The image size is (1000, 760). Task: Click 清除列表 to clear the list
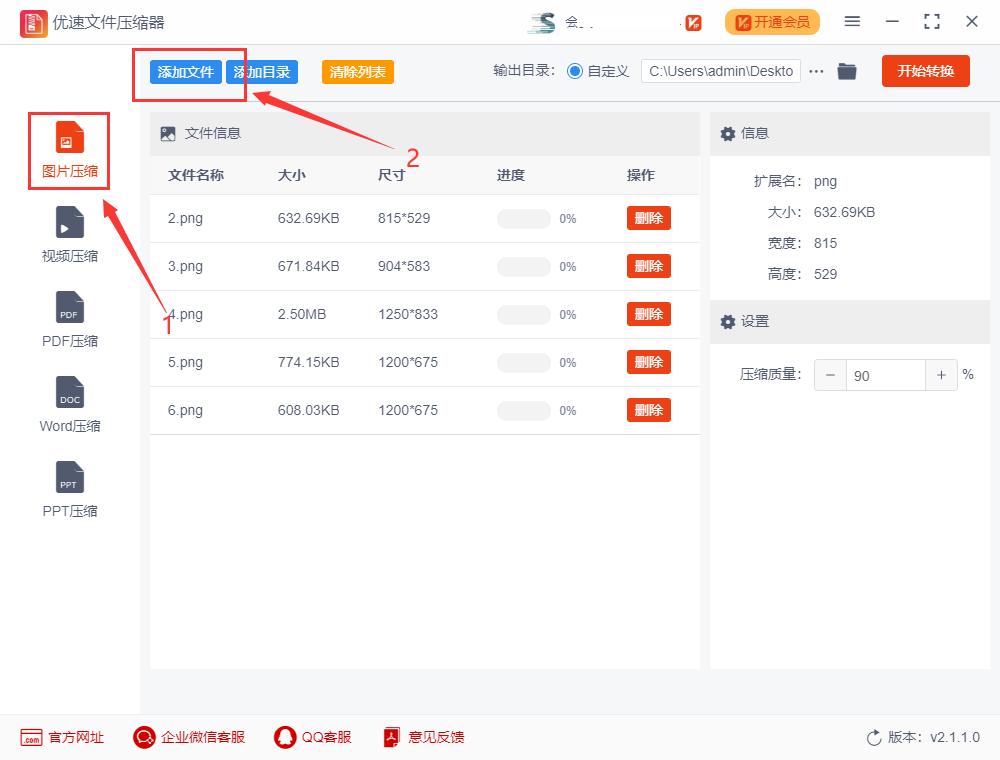click(x=357, y=71)
